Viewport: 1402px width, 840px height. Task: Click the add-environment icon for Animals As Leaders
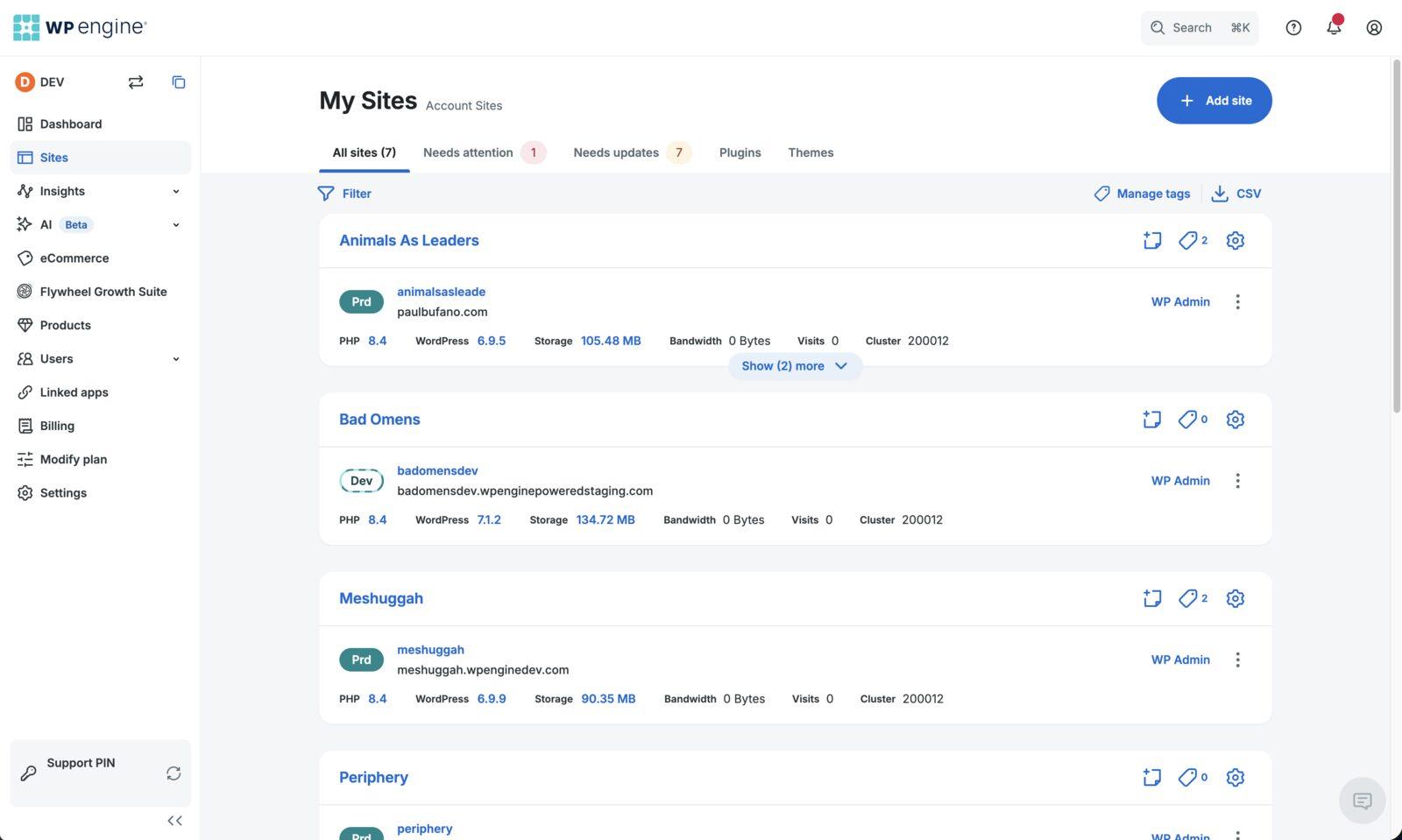[x=1152, y=240]
